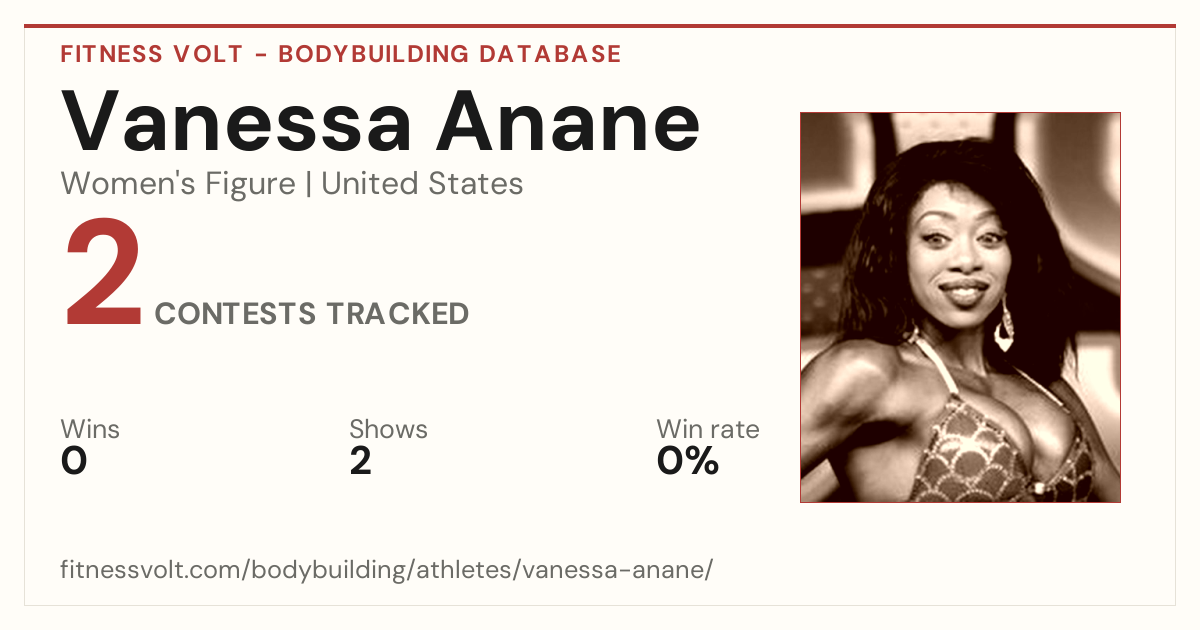Select the Women's Figure division text

178,184
